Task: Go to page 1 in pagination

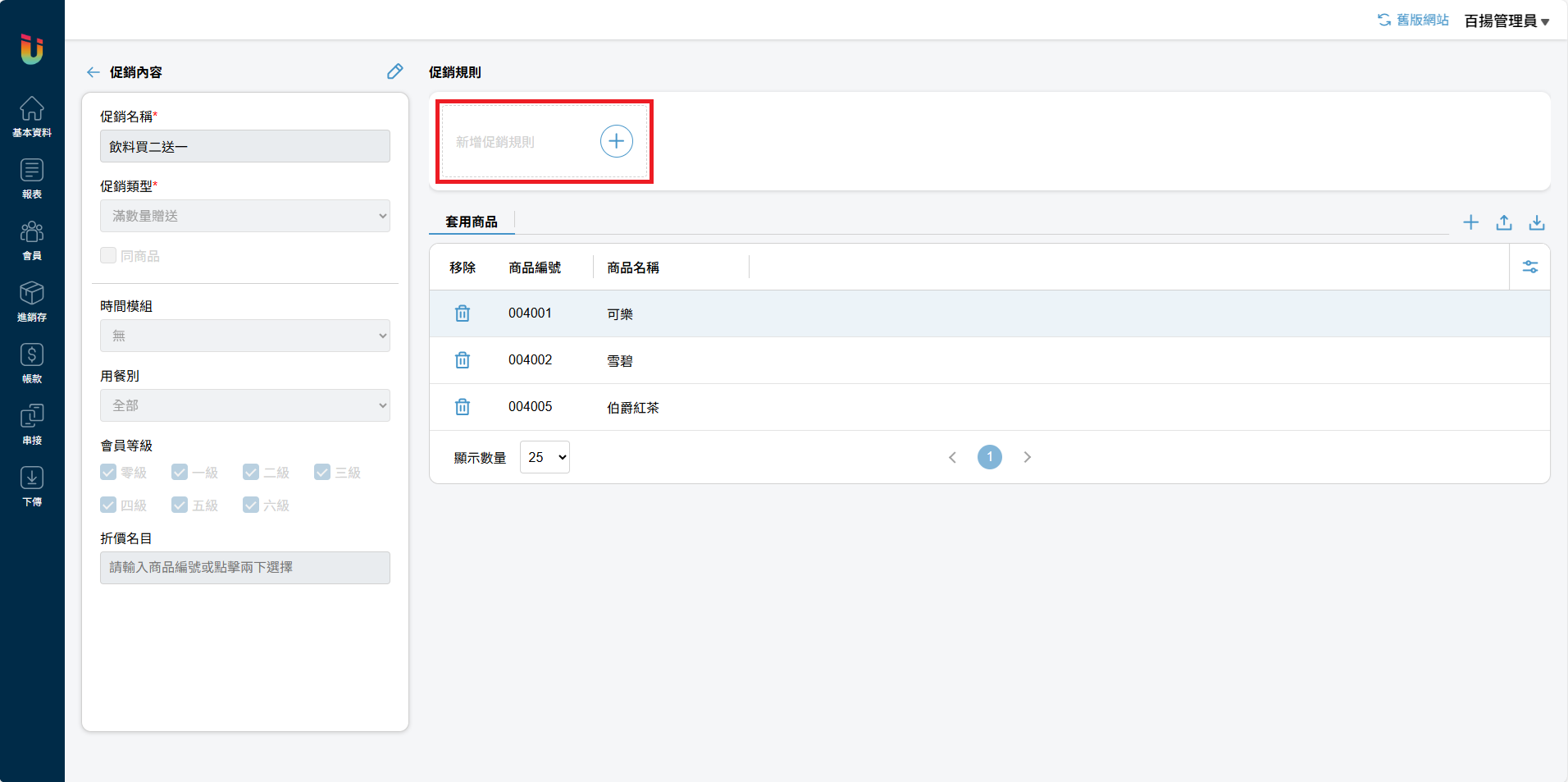Action: pyautogui.click(x=989, y=457)
